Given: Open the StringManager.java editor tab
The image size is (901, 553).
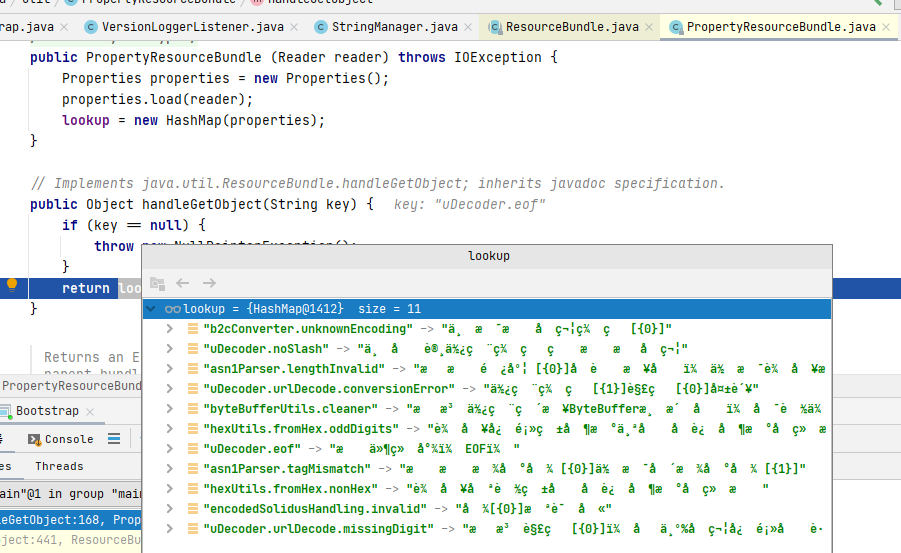Looking at the screenshot, I should tap(394, 27).
